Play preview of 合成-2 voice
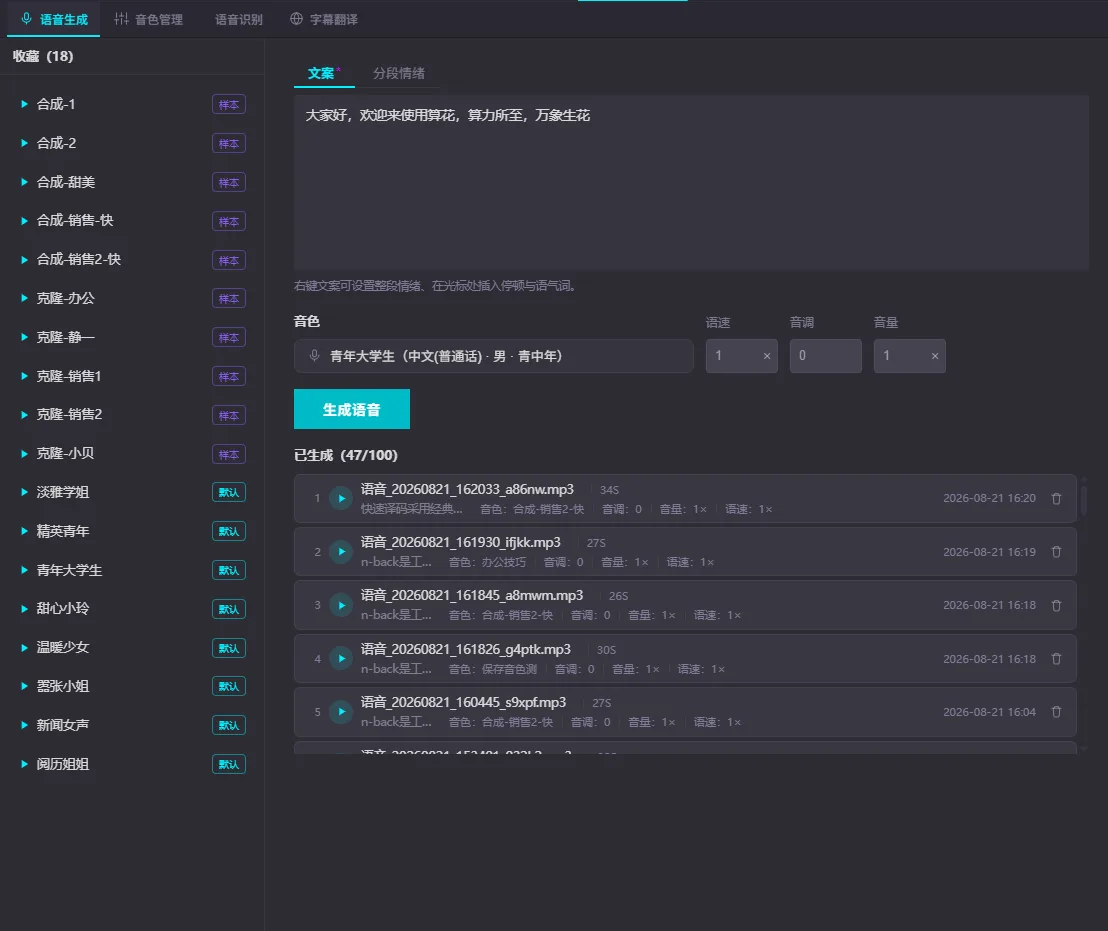Image resolution: width=1108 pixels, height=931 pixels. (24, 143)
